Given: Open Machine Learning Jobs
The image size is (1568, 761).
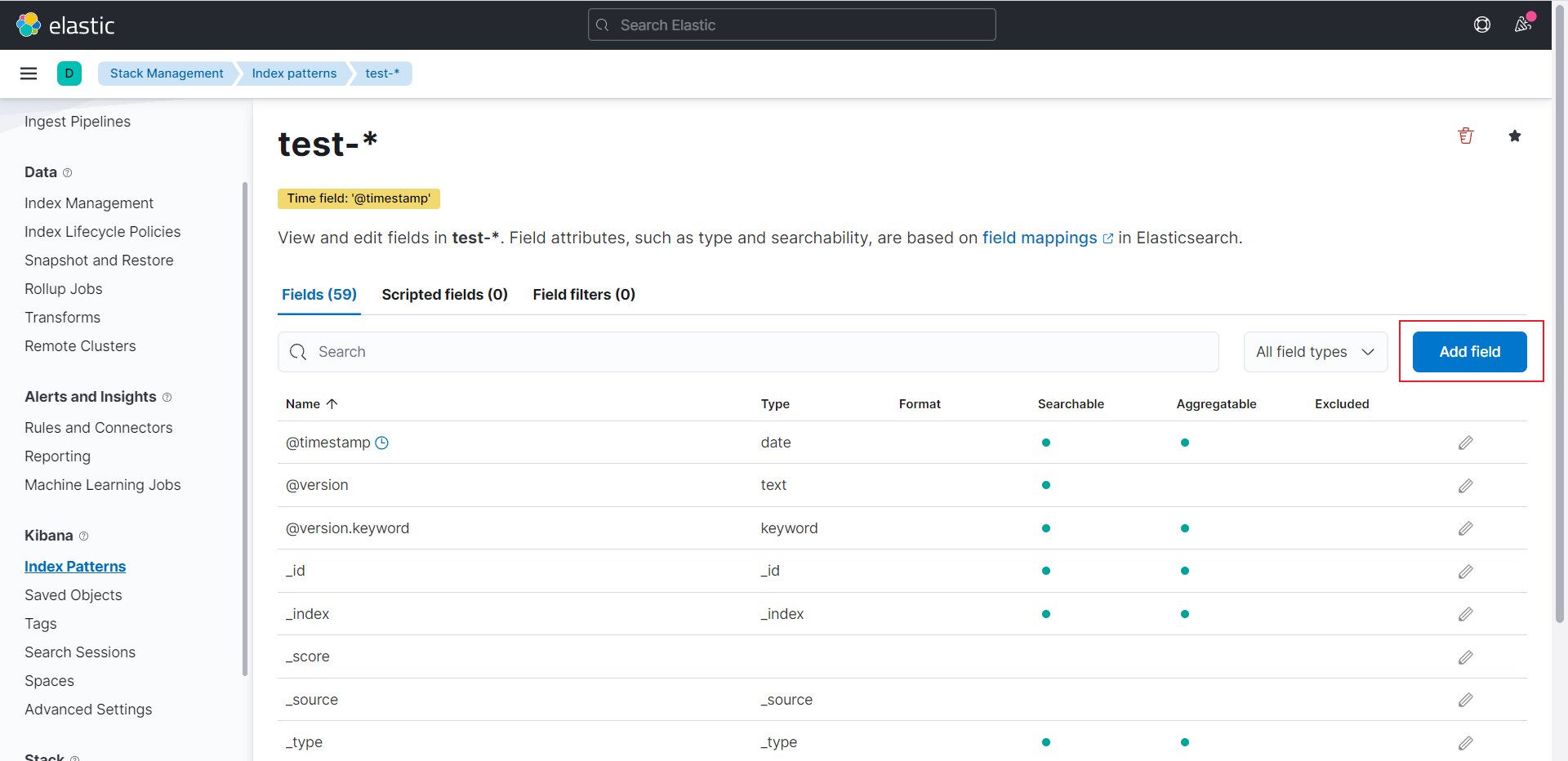Looking at the screenshot, I should [x=103, y=485].
